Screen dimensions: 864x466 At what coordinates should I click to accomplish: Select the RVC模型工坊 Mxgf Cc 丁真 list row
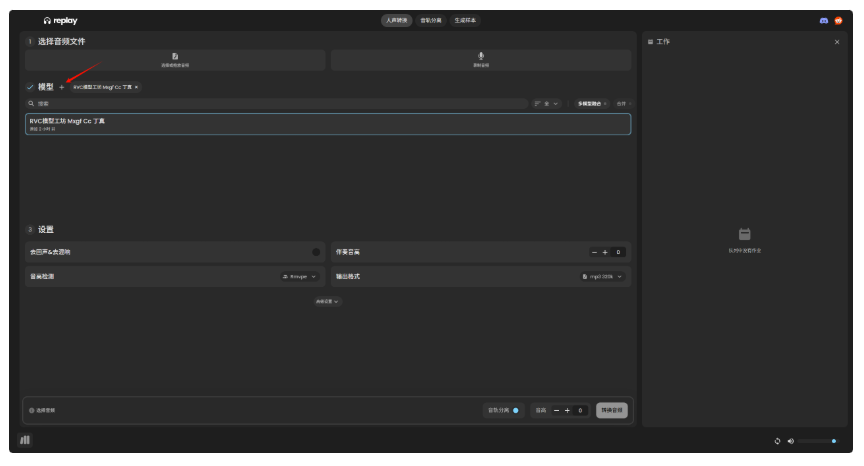[328, 124]
